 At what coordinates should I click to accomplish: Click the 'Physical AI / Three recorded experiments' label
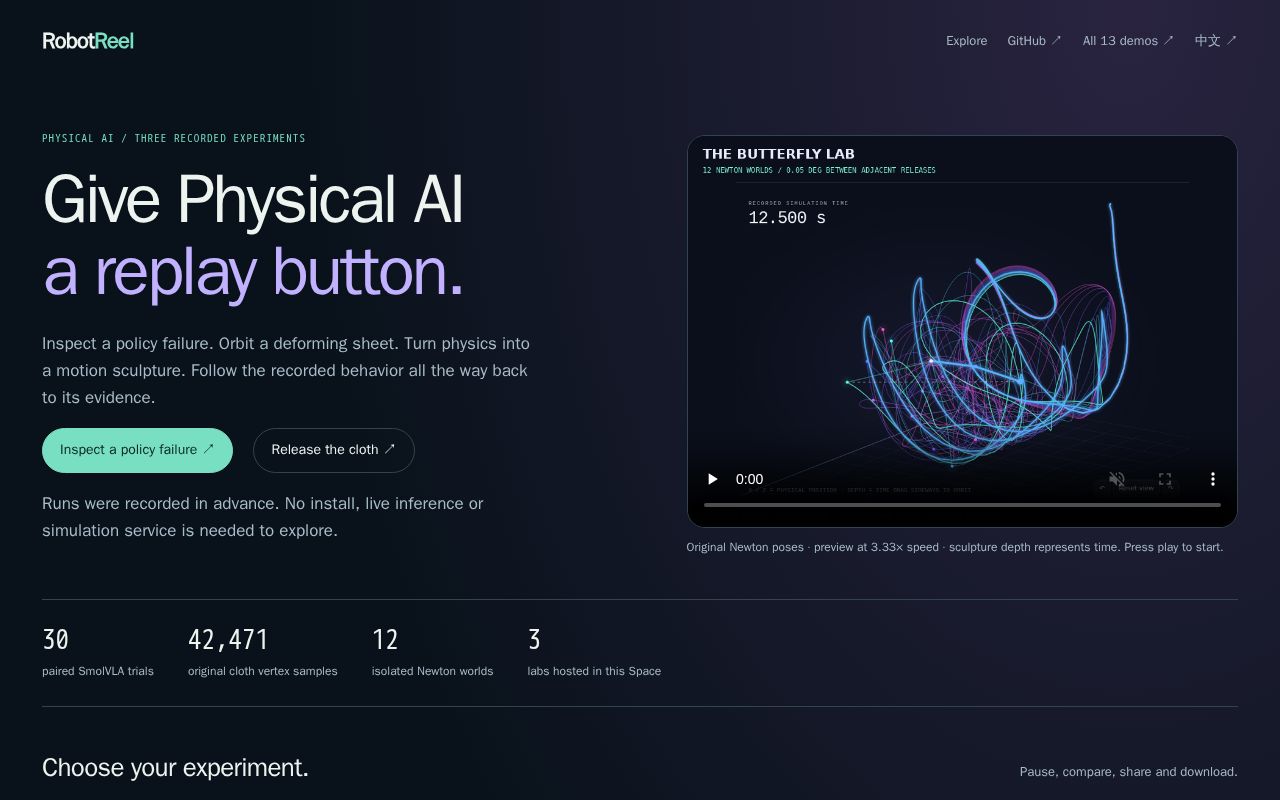pyautogui.click(x=174, y=138)
